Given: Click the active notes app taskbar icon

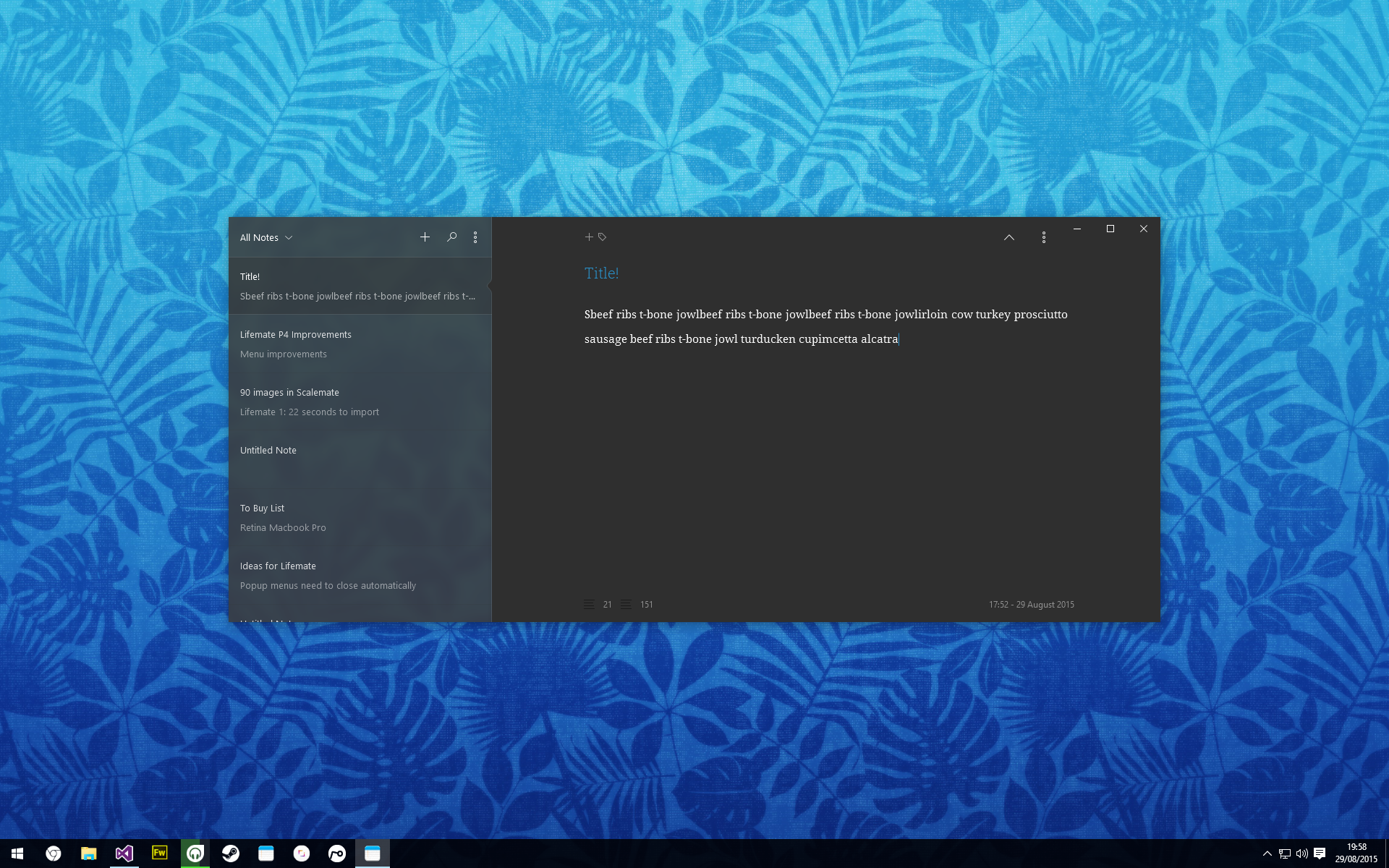Looking at the screenshot, I should [373, 854].
